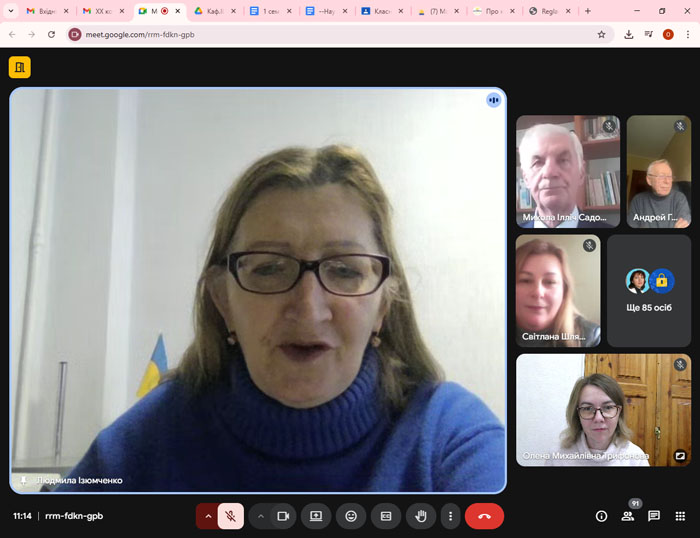Open a new browser tab
Image resolution: width=700 pixels, height=538 pixels.
pyautogui.click(x=587, y=11)
